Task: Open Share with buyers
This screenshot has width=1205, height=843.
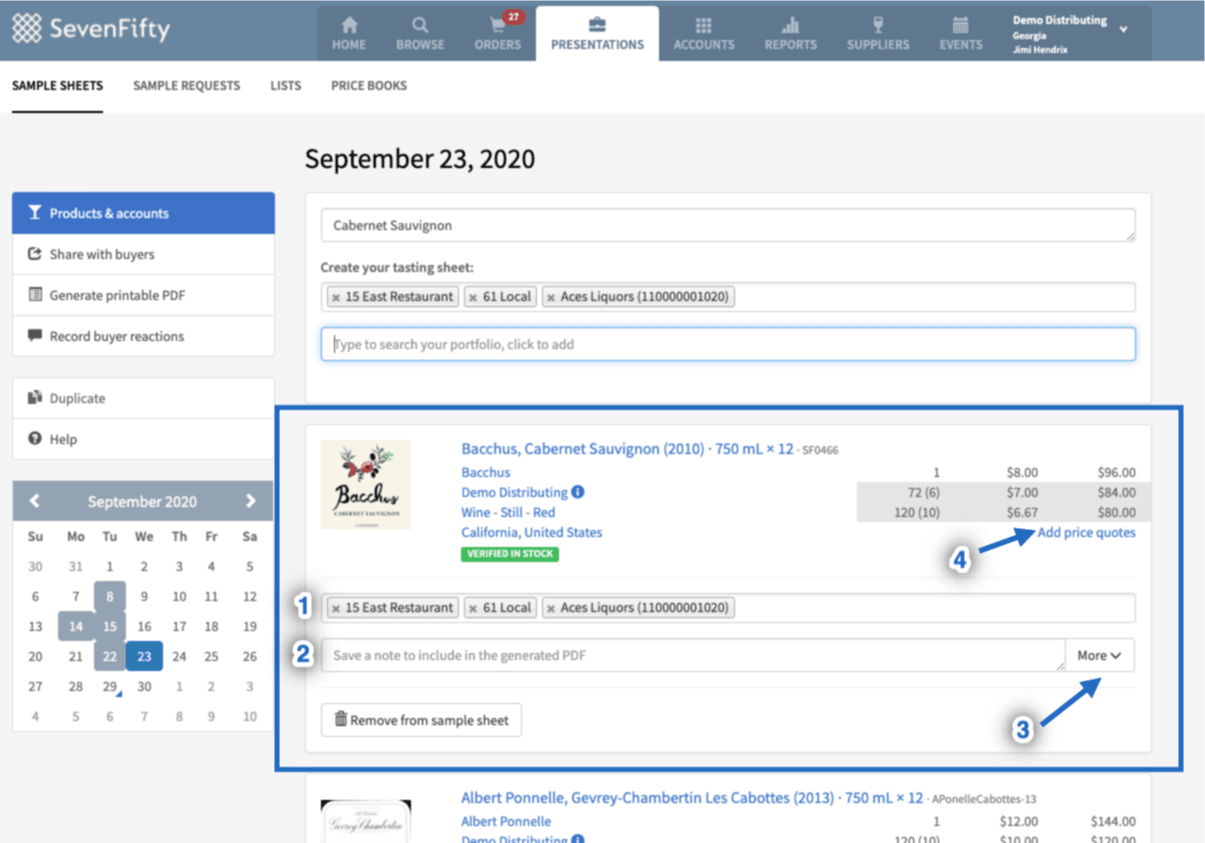Action: [143, 254]
